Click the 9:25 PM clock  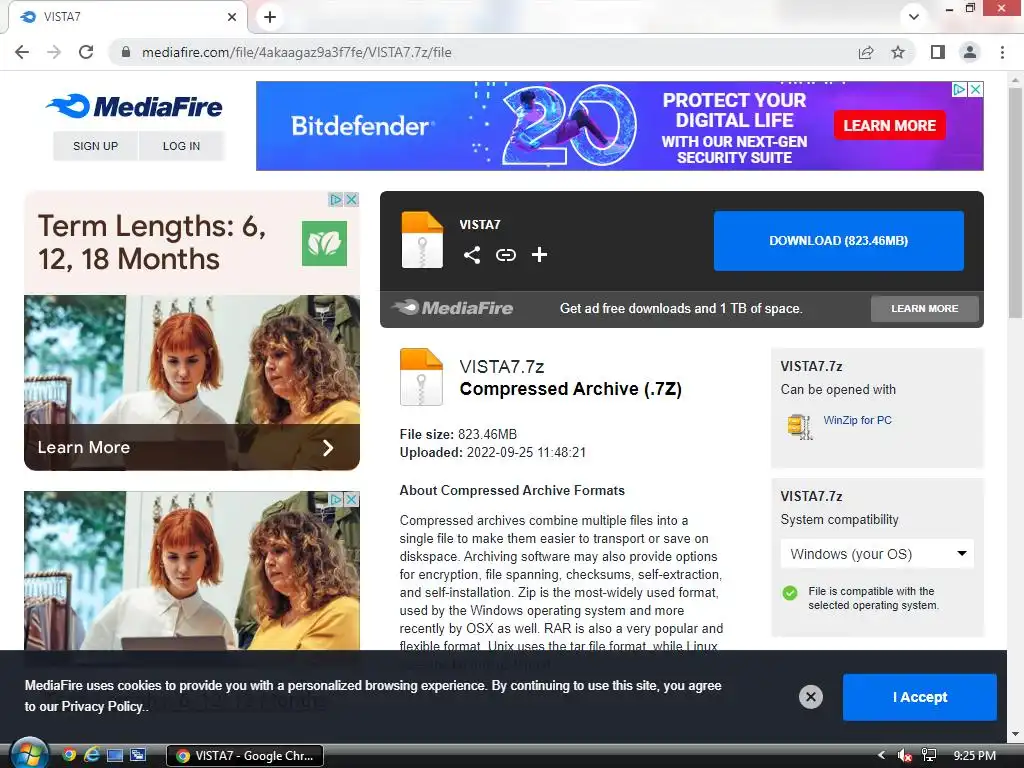[974, 756]
